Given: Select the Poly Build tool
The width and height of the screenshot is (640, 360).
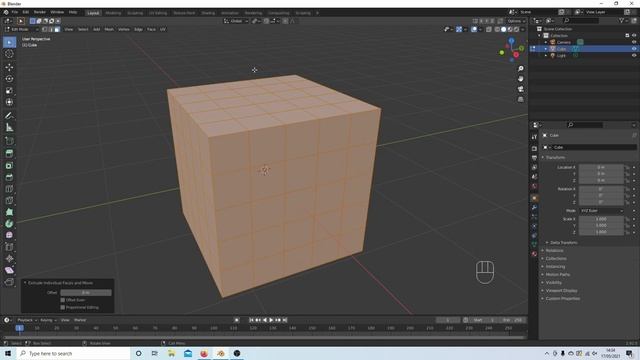Looking at the screenshot, I should (9, 212).
